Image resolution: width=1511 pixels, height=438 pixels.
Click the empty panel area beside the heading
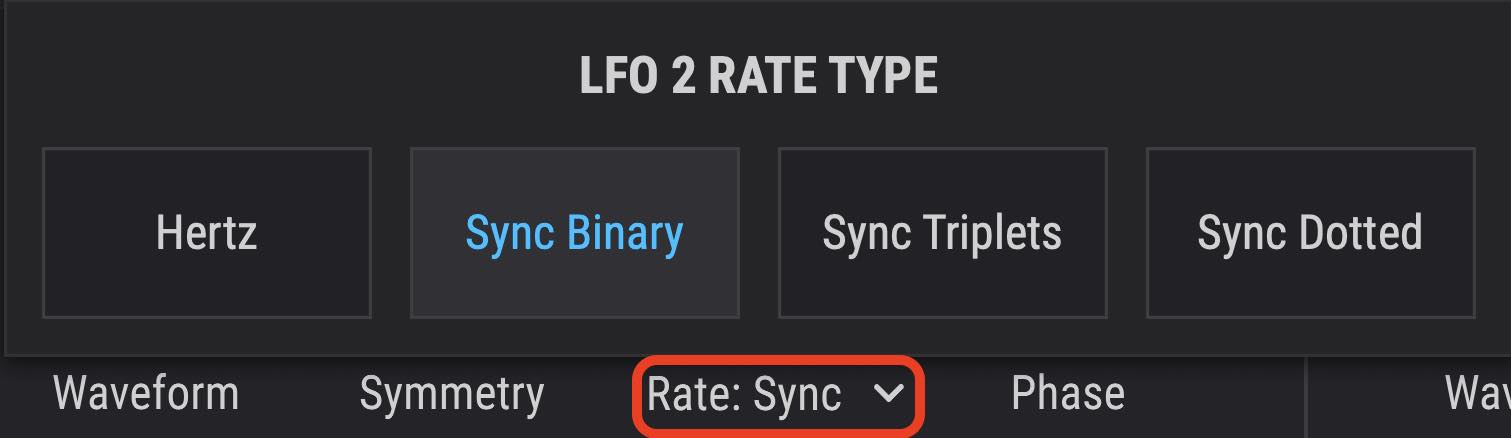pos(1200,77)
